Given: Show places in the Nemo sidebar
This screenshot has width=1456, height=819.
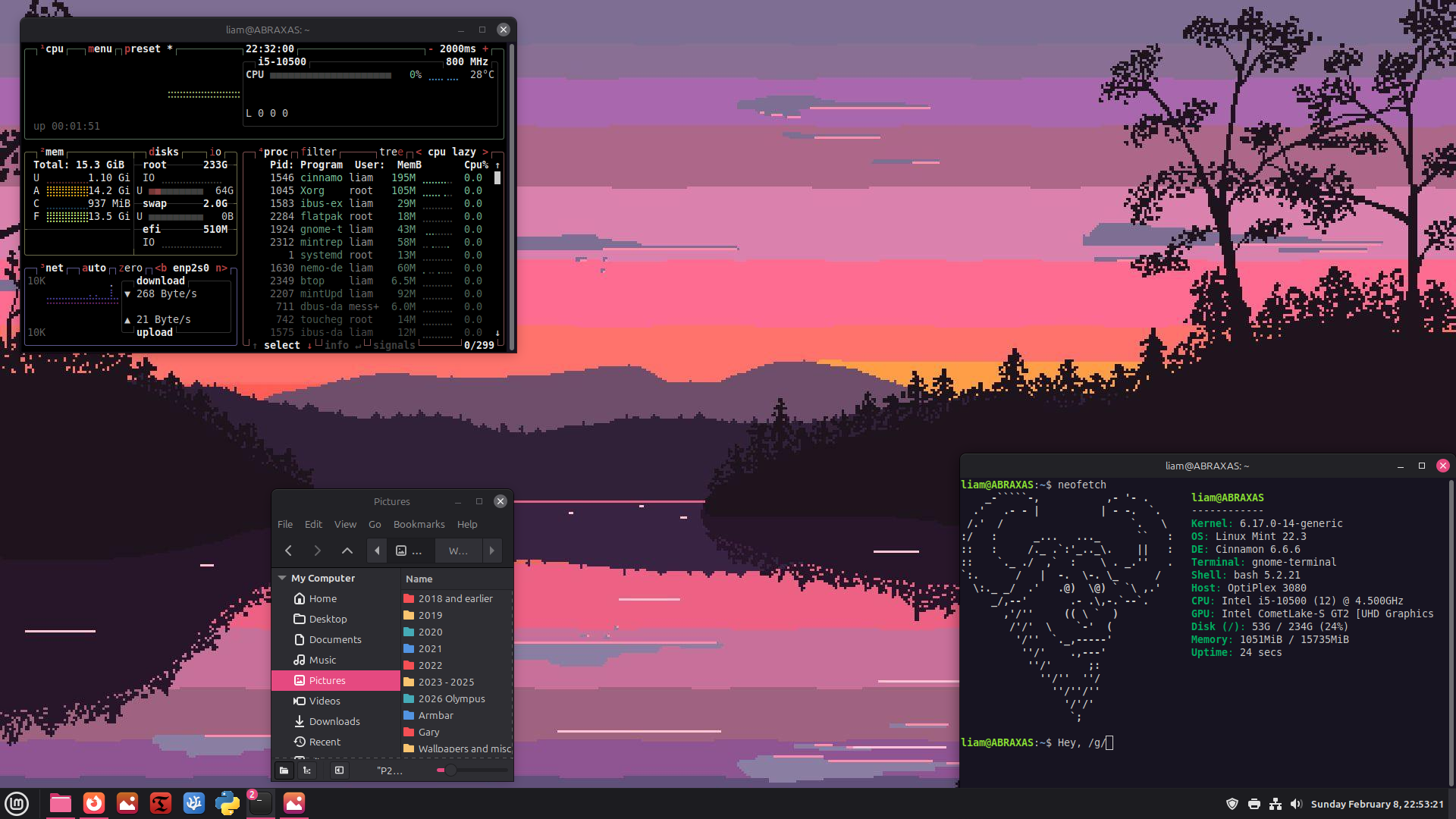Looking at the screenshot, I should pyautogui.click(x=284, y=770).
